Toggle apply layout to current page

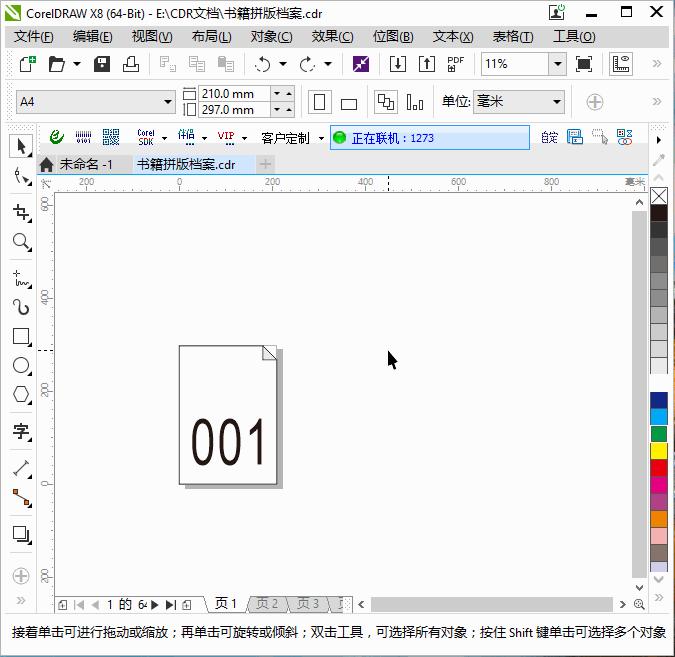(415, 102)
